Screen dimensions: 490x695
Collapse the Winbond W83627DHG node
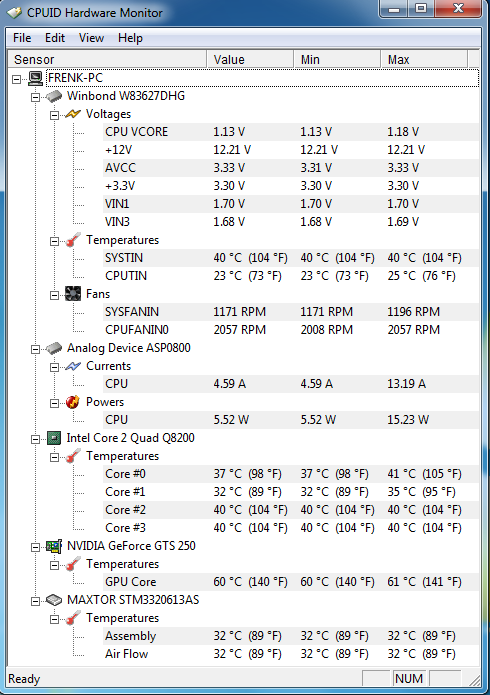point(35,97)
